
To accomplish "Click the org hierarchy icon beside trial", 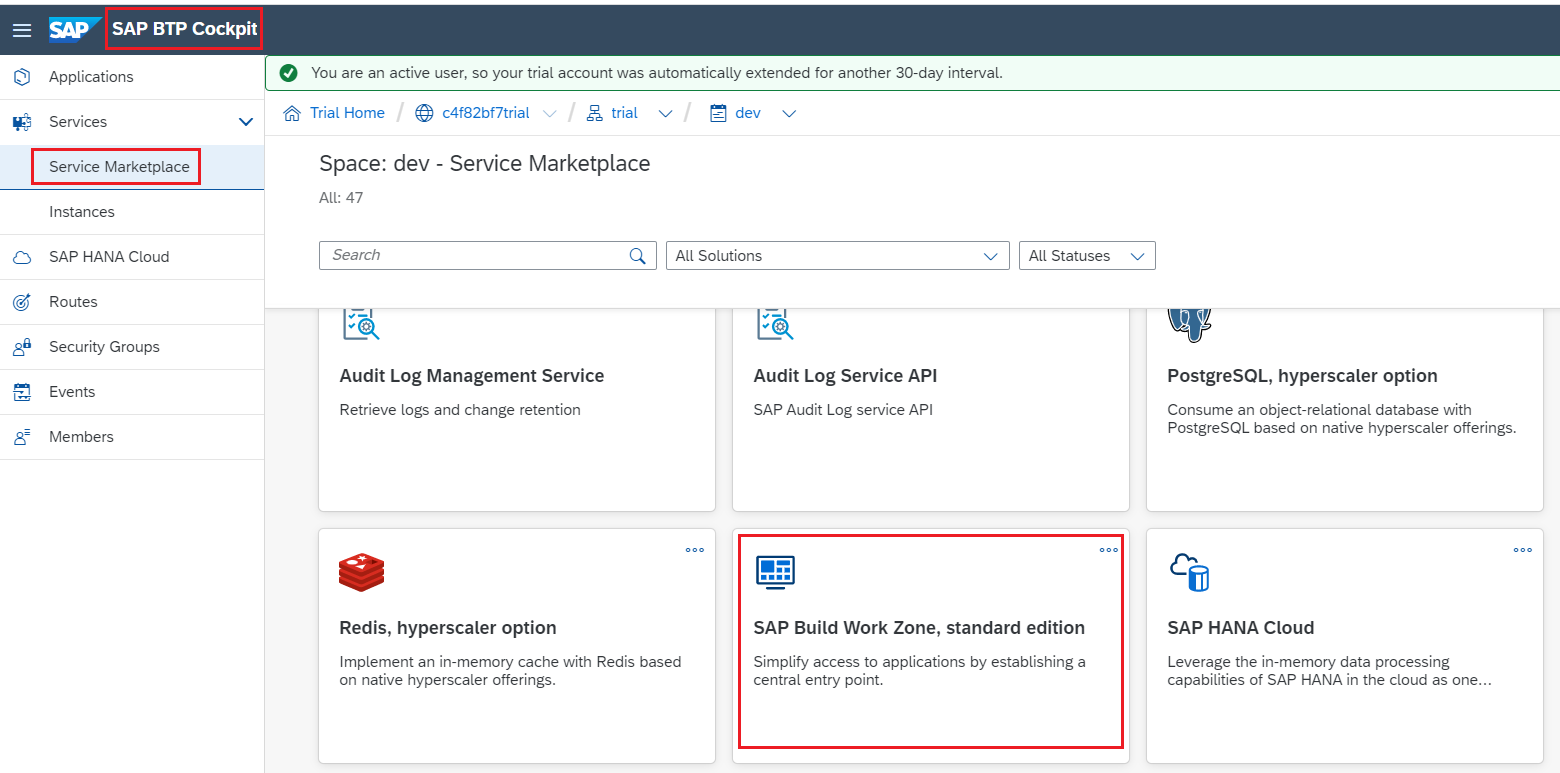I will pyautogui.click(x=594, y=113).
